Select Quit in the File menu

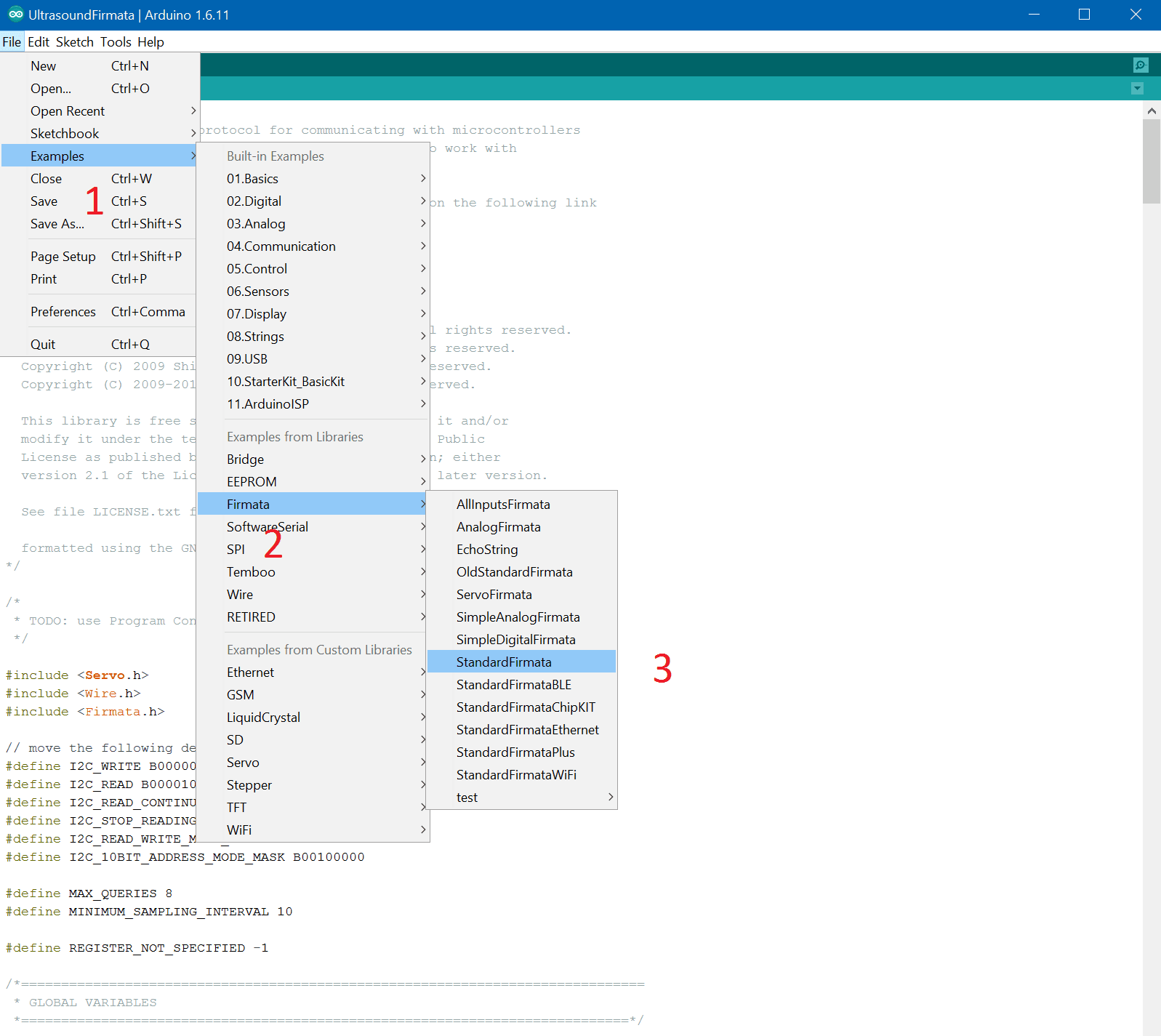coord(100,345)
